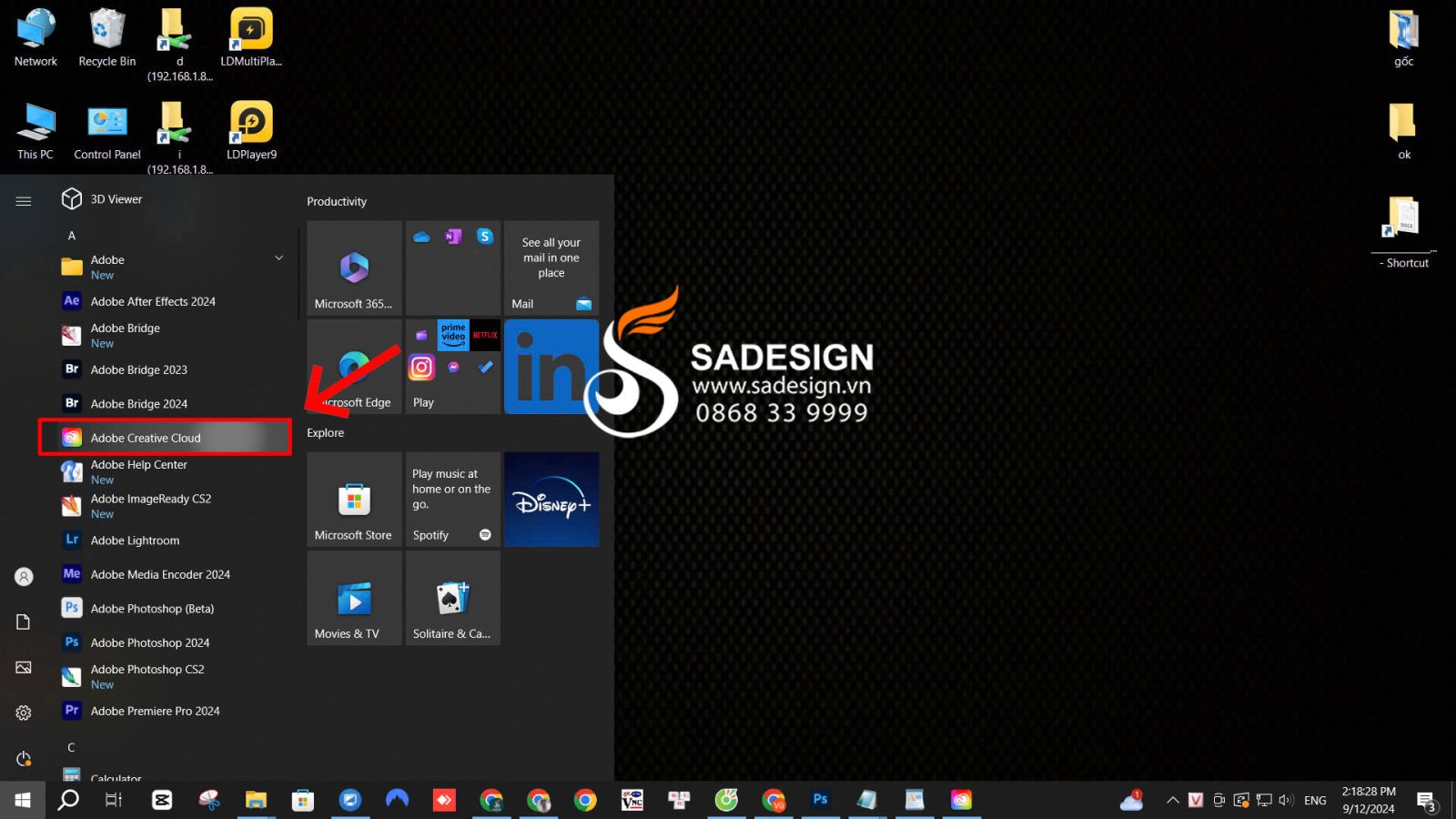Open taskbar Search magnifier

pos(68,800)
